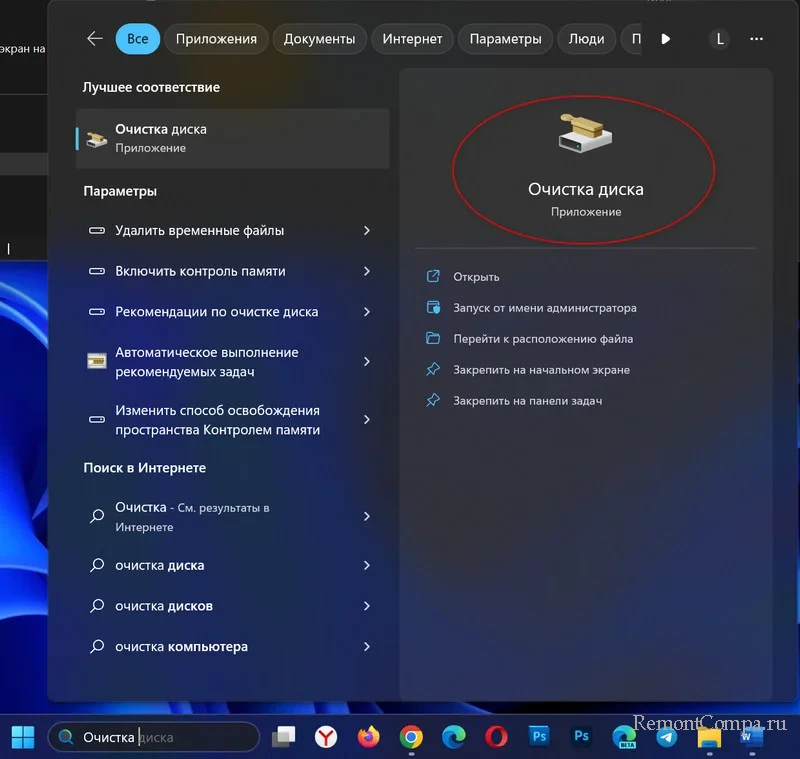Click the back arrow in search panel

coord(95,39)
